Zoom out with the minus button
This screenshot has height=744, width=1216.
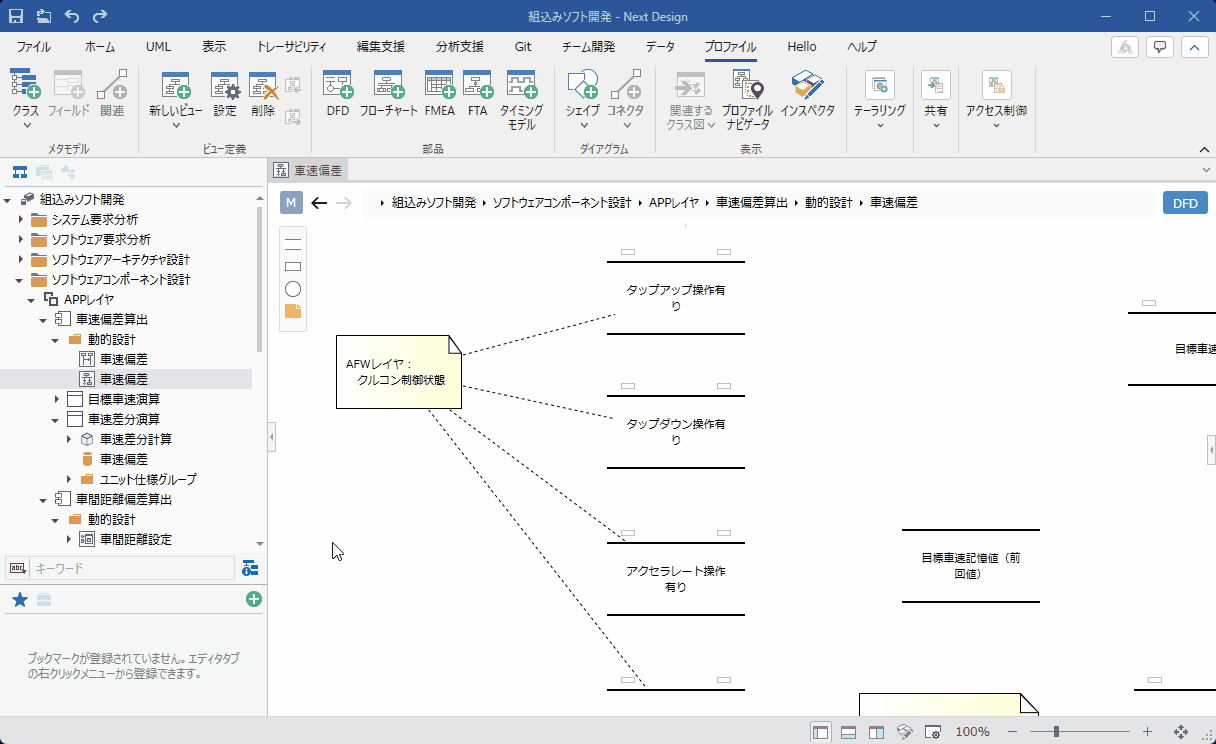point(1014,732)
